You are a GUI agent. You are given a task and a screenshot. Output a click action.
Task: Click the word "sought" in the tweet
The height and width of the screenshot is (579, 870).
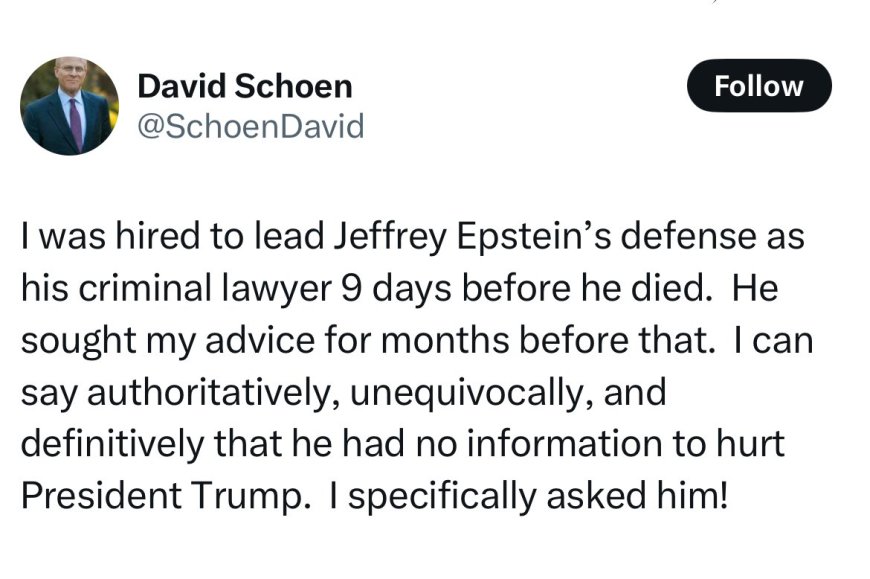click(68, 341)
